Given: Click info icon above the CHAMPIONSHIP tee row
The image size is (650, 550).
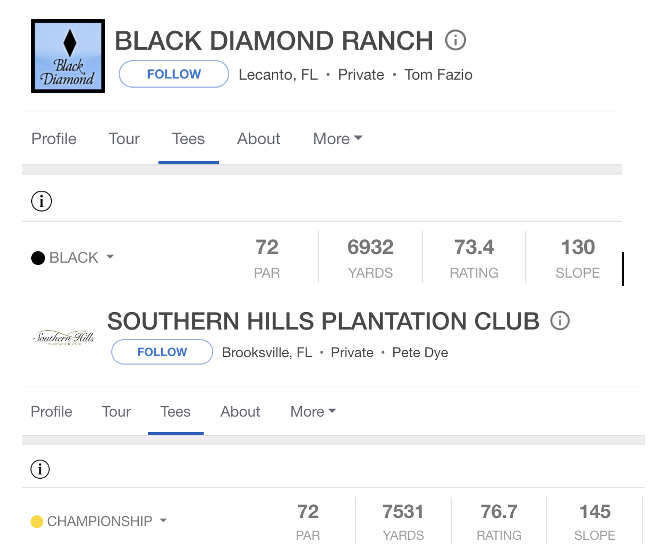Looking at the screenshot, I should [x=40, y=469].
